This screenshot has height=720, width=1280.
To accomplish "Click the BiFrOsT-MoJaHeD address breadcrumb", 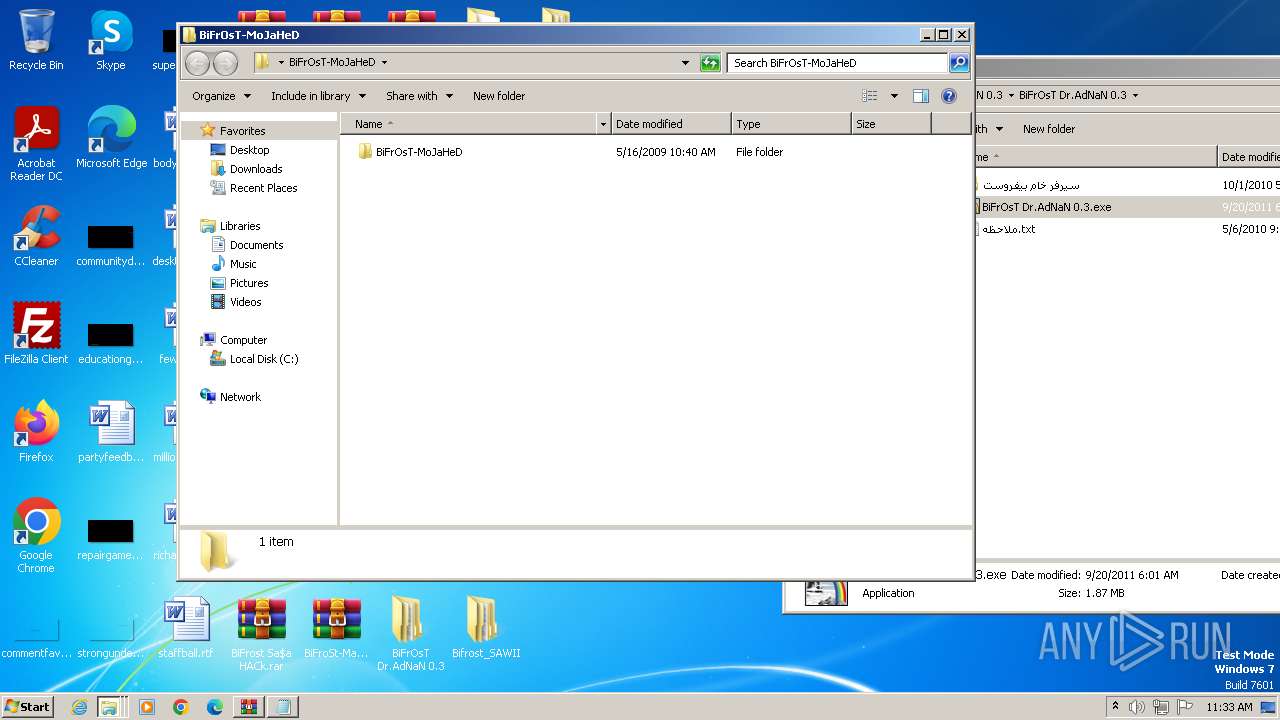I will 332,62.
